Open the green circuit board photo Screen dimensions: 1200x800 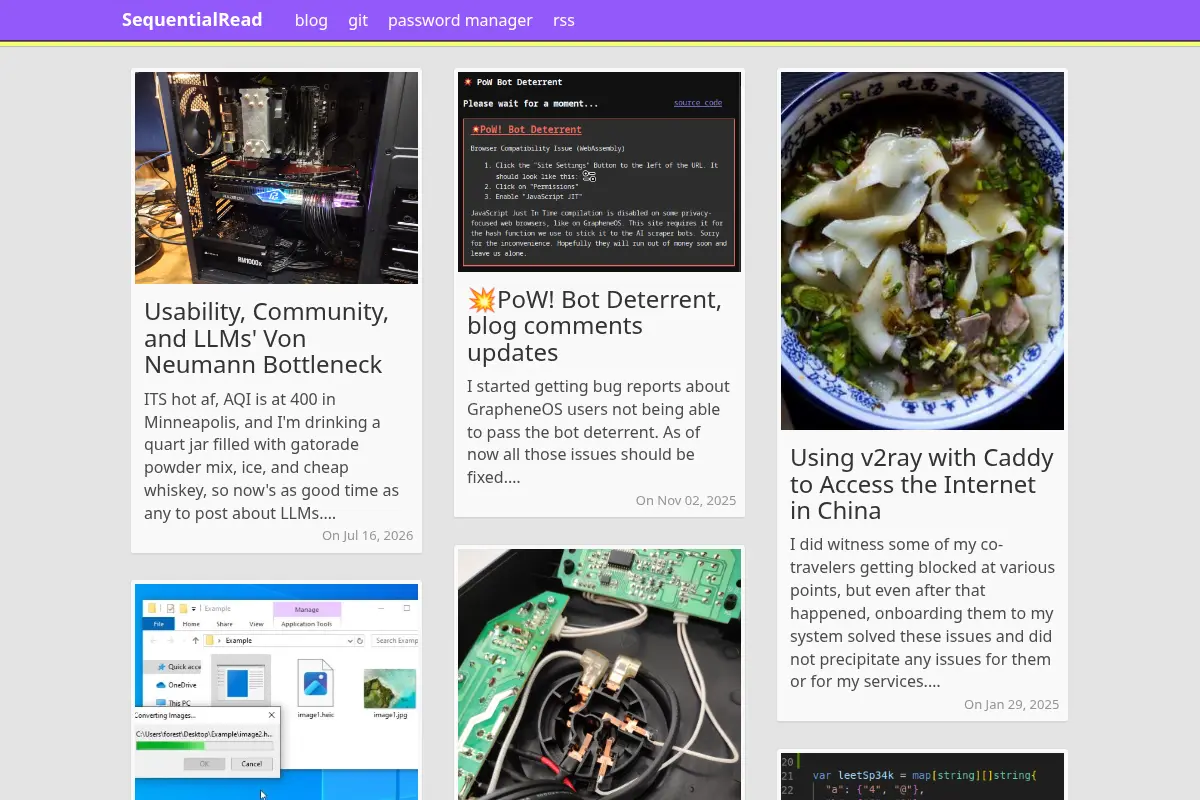click(x=599, y=674)
